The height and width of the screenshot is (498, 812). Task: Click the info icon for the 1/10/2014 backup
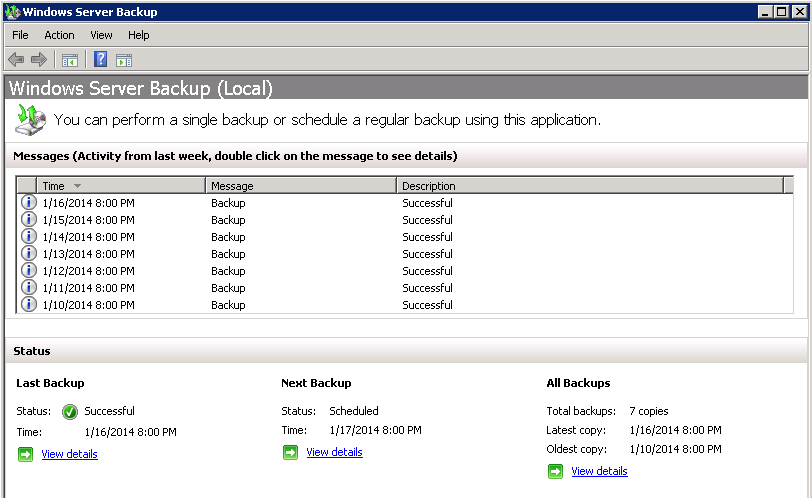(28, 304)
